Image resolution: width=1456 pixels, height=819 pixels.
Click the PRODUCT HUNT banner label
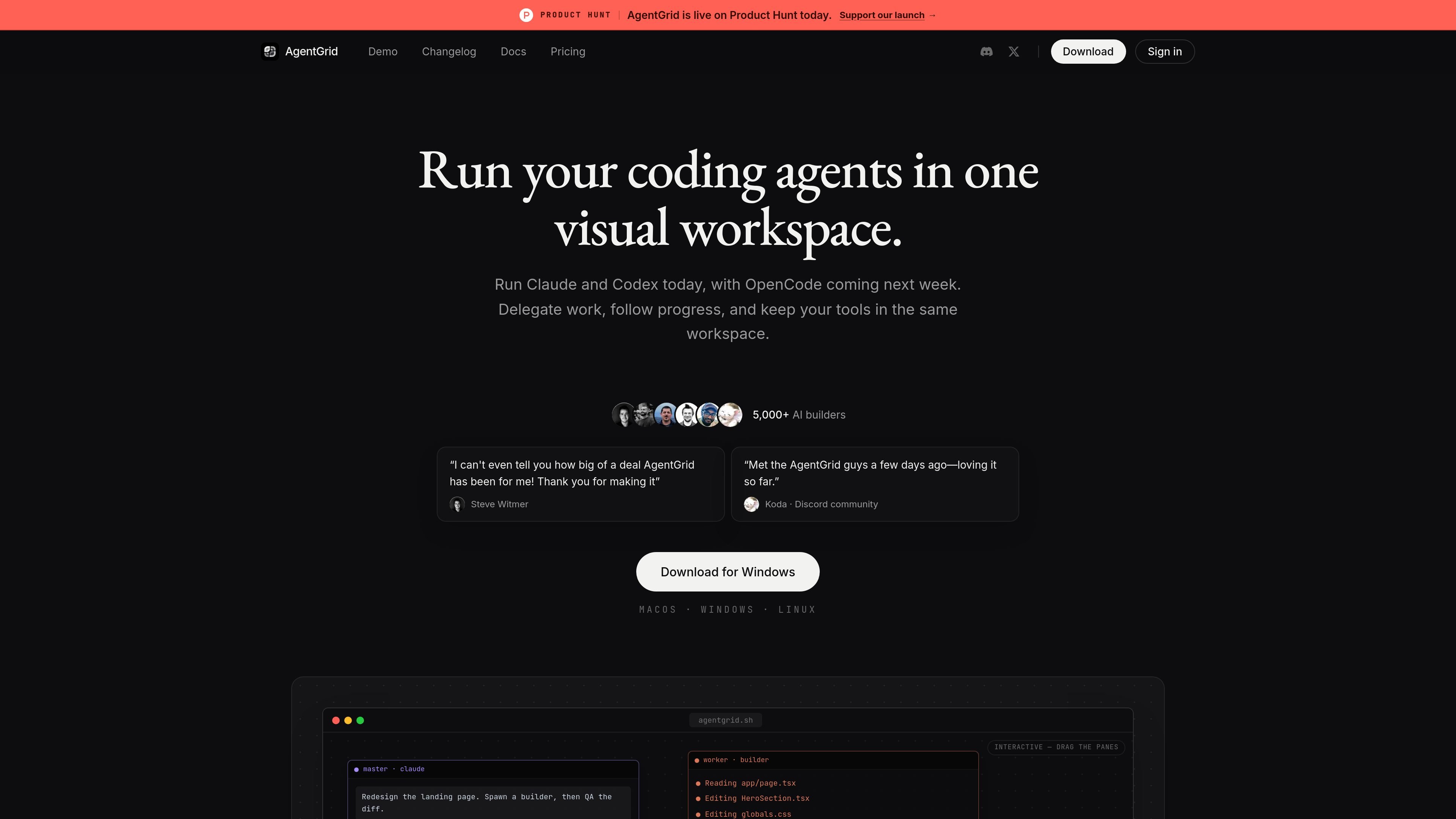click(x=576, y=15)
